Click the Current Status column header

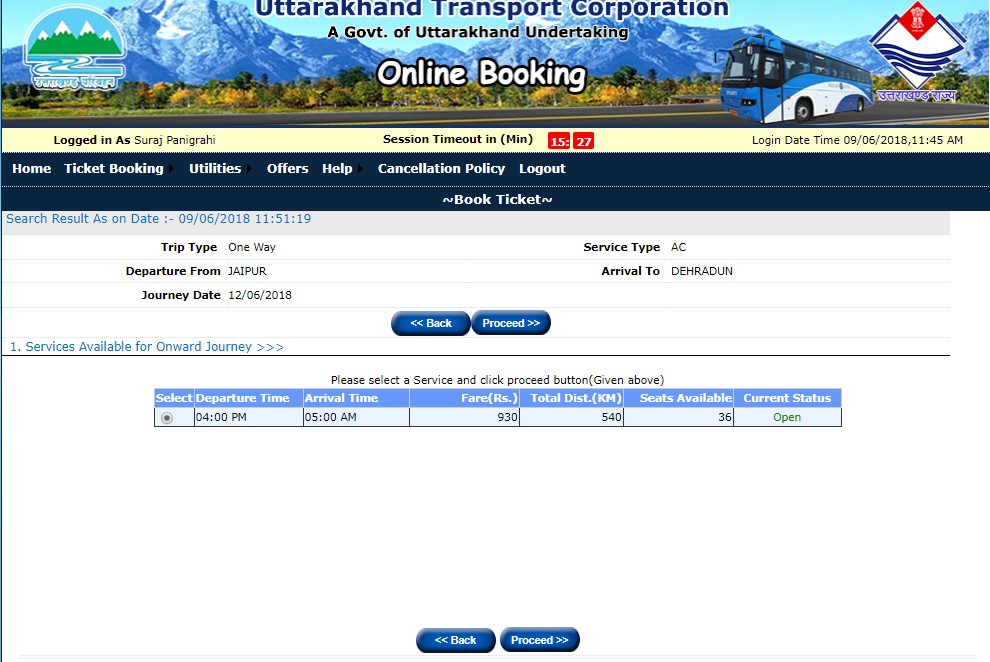(787, 398)
